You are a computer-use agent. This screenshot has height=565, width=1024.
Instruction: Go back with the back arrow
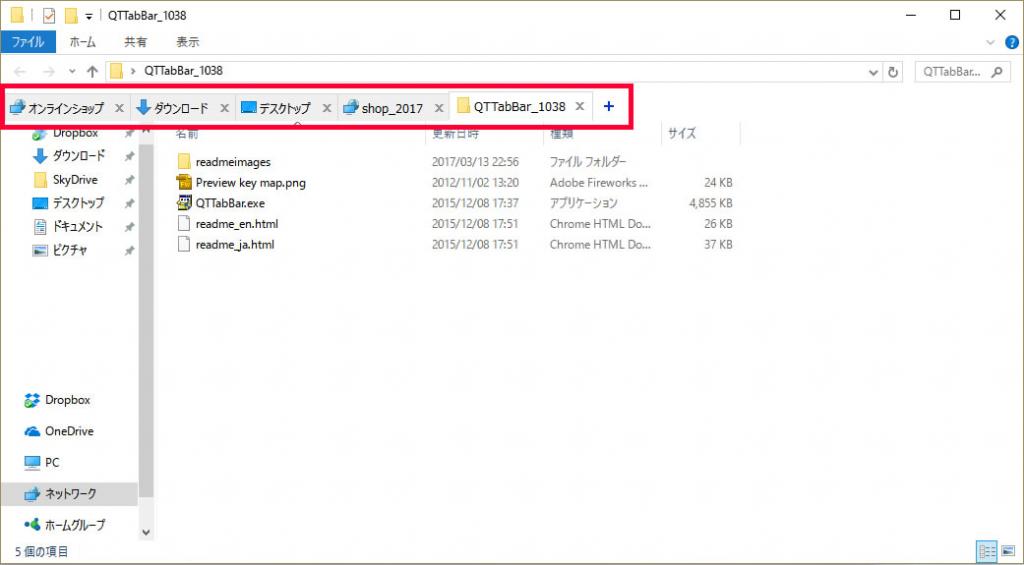[x=20, y=72]
